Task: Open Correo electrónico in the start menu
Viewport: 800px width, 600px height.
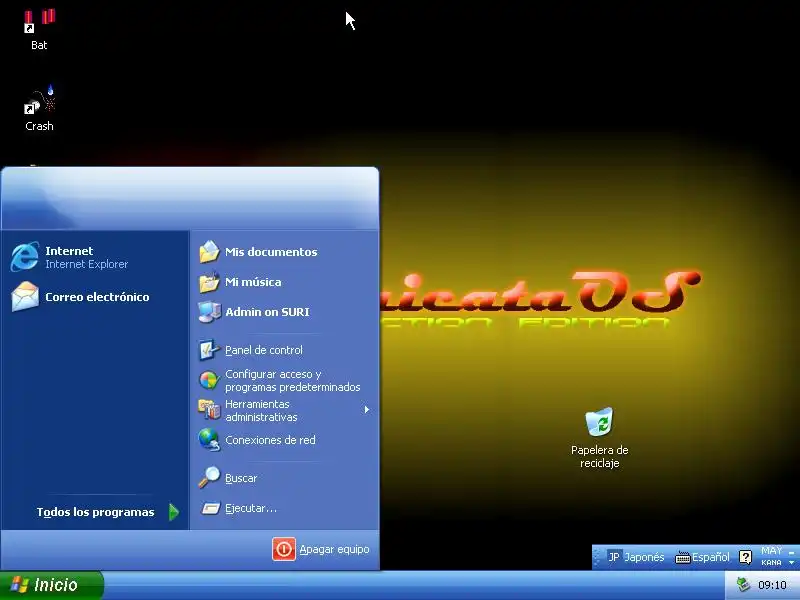Action: (95, 297)
